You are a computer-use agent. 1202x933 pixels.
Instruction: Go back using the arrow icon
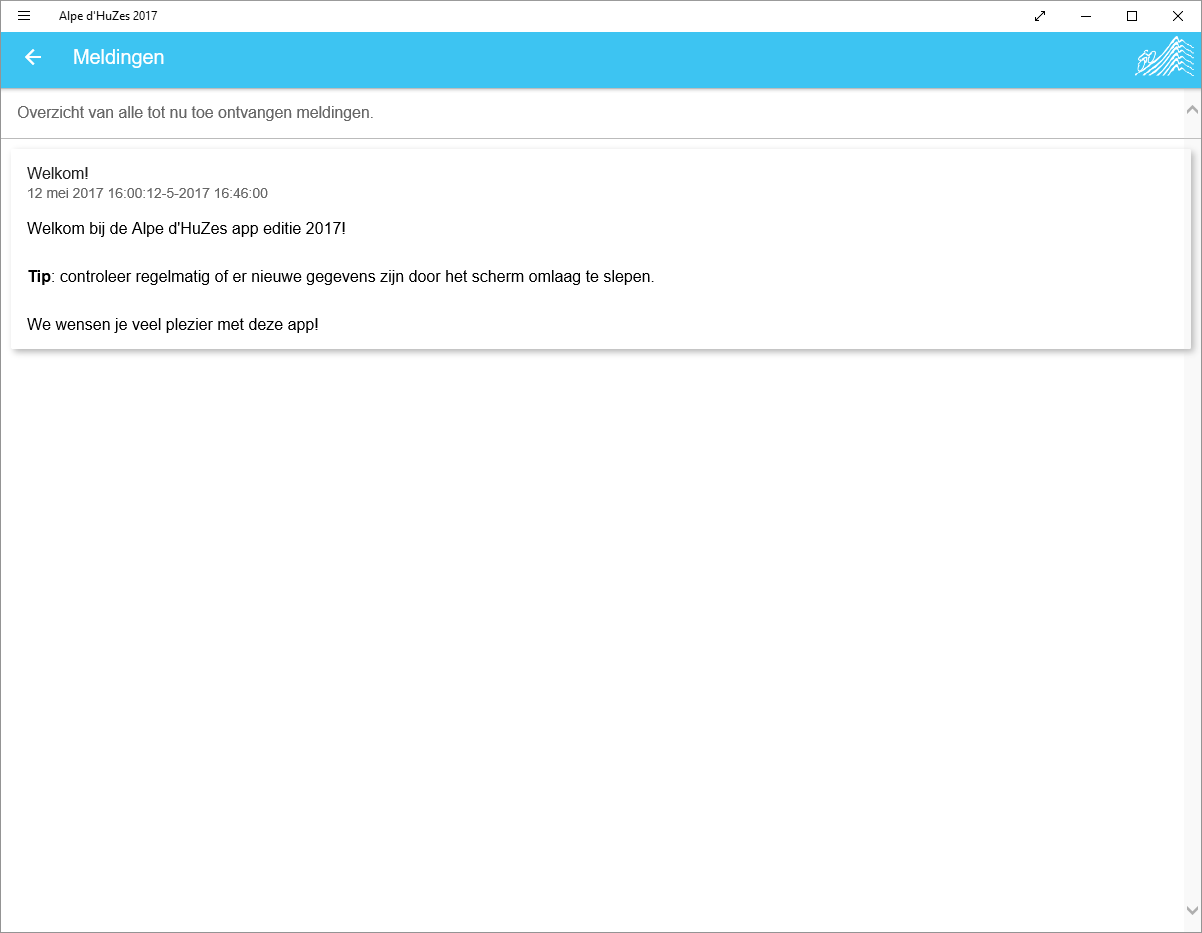coord(33,57)
